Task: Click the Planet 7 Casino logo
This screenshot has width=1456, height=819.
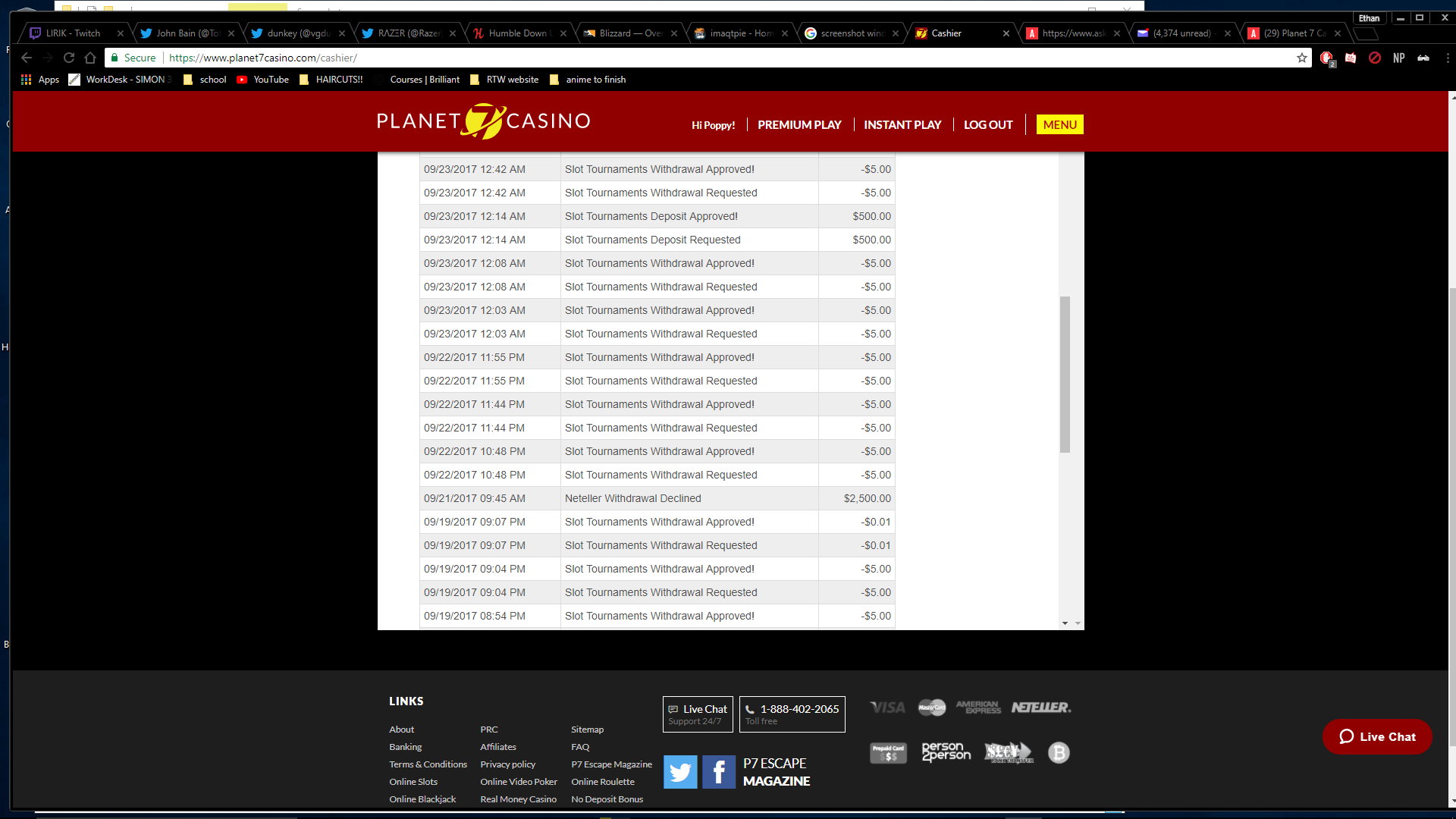Action: [484, 121]
